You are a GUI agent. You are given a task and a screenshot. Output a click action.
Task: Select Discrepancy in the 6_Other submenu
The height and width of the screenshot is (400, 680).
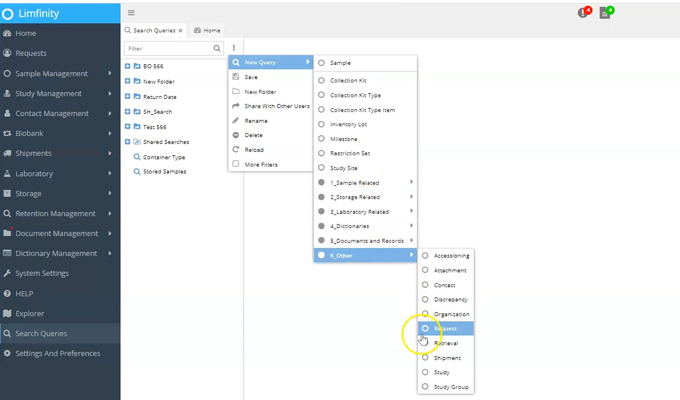pyautogui.click(x=446, y=299)
